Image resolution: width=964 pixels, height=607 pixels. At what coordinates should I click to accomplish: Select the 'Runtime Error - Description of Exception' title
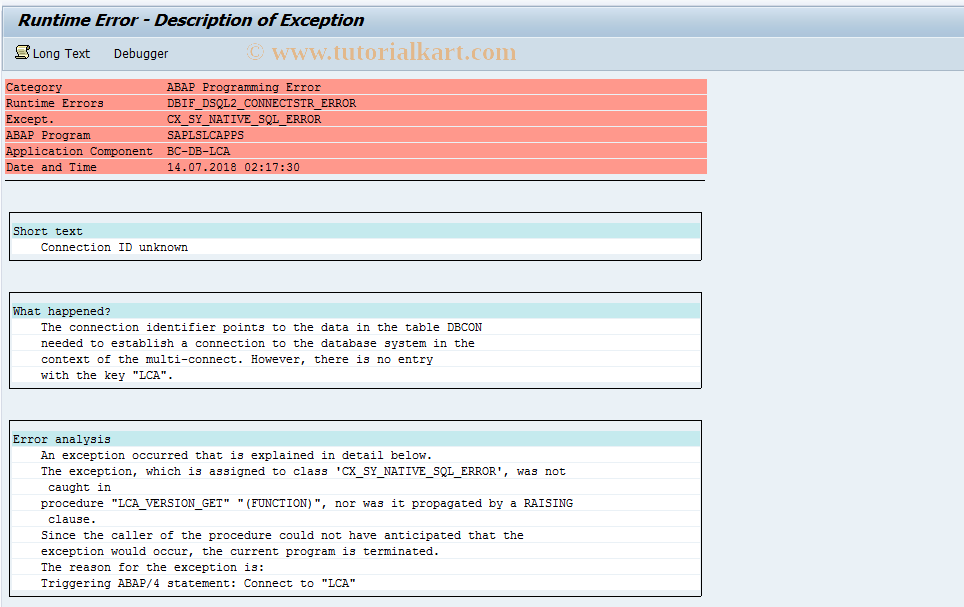[x=191, y=20]
